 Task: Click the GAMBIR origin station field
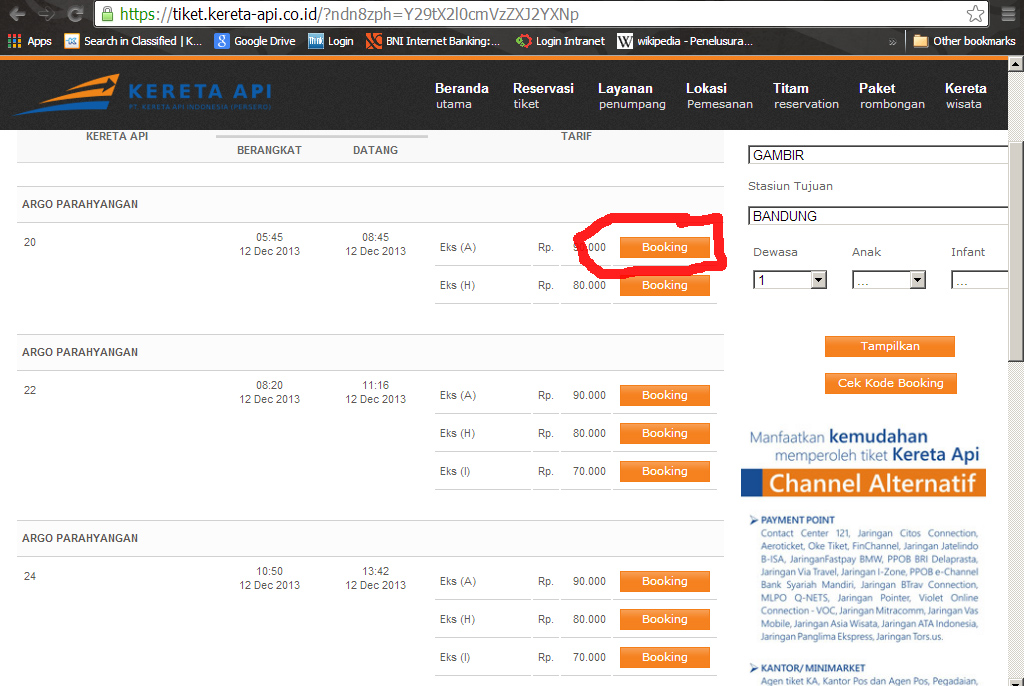(x=878, y=155)
